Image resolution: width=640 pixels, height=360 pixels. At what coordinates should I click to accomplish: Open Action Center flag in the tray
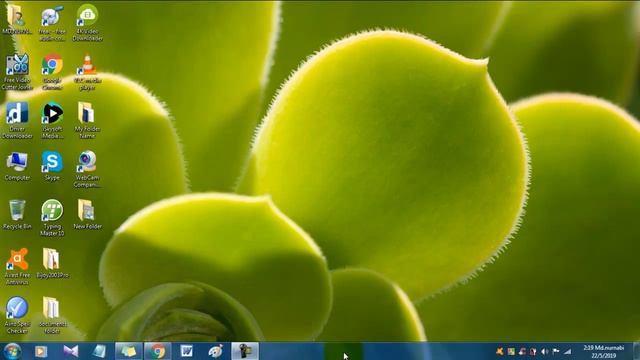tap(556, 351)
